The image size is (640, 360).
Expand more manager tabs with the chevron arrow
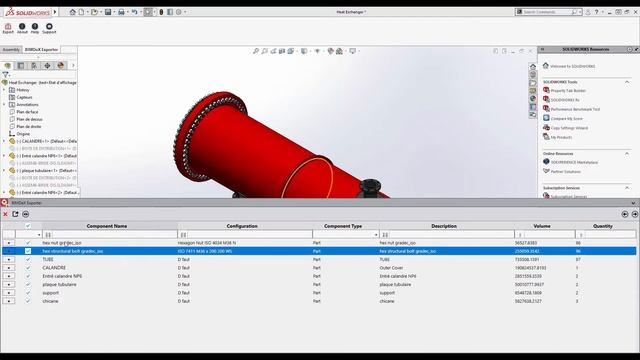(73, 65)
